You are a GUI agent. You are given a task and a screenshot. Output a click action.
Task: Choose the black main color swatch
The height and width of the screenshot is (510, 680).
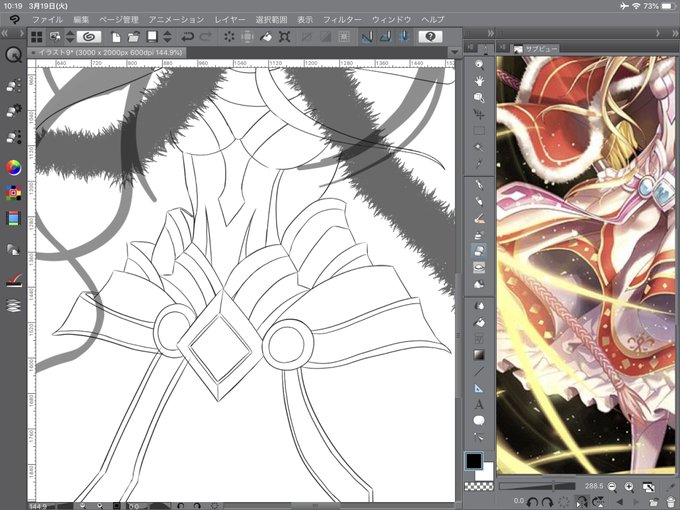click(x=474, y=461)
